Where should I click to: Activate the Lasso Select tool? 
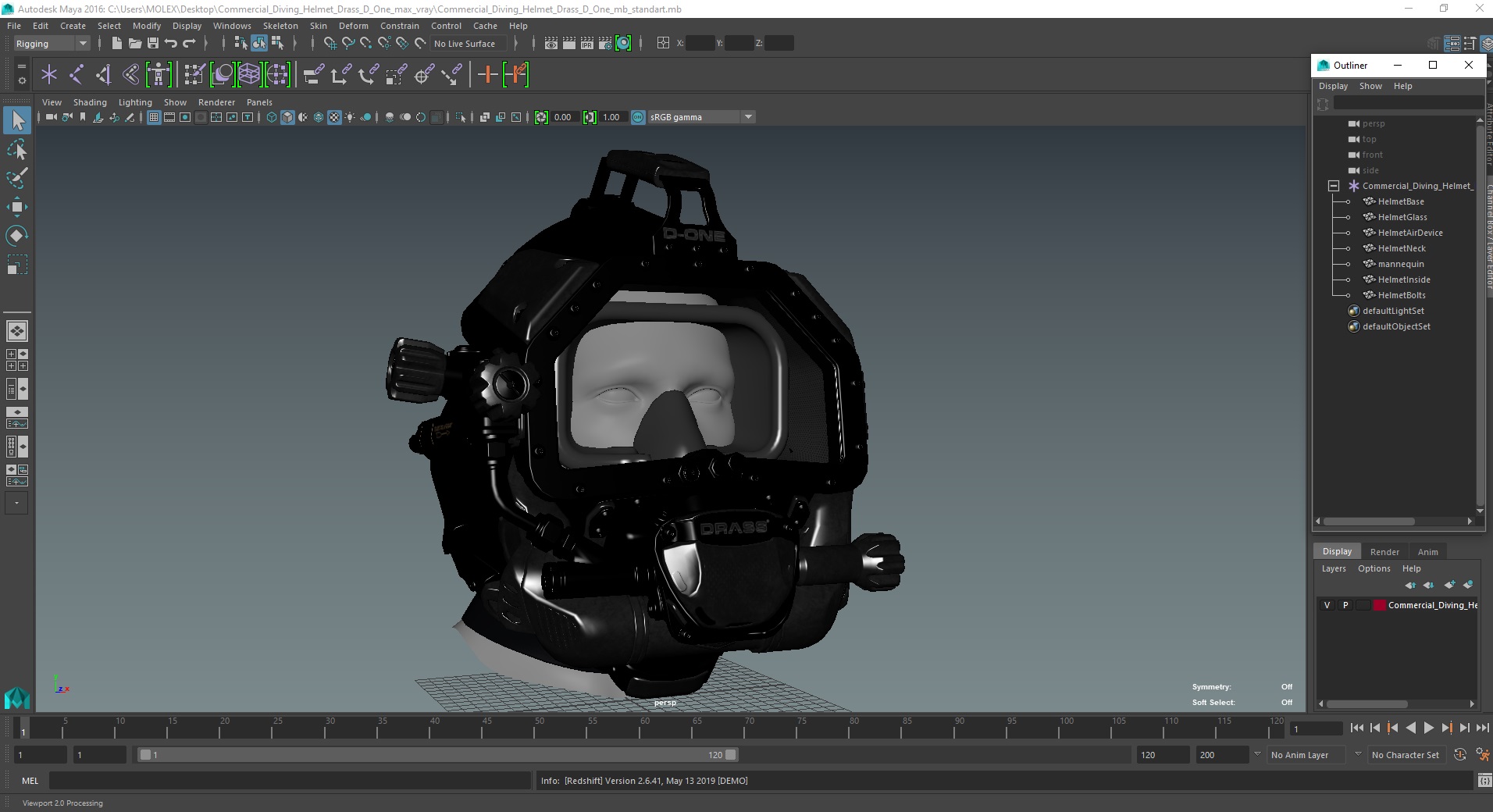coord(17,149)
